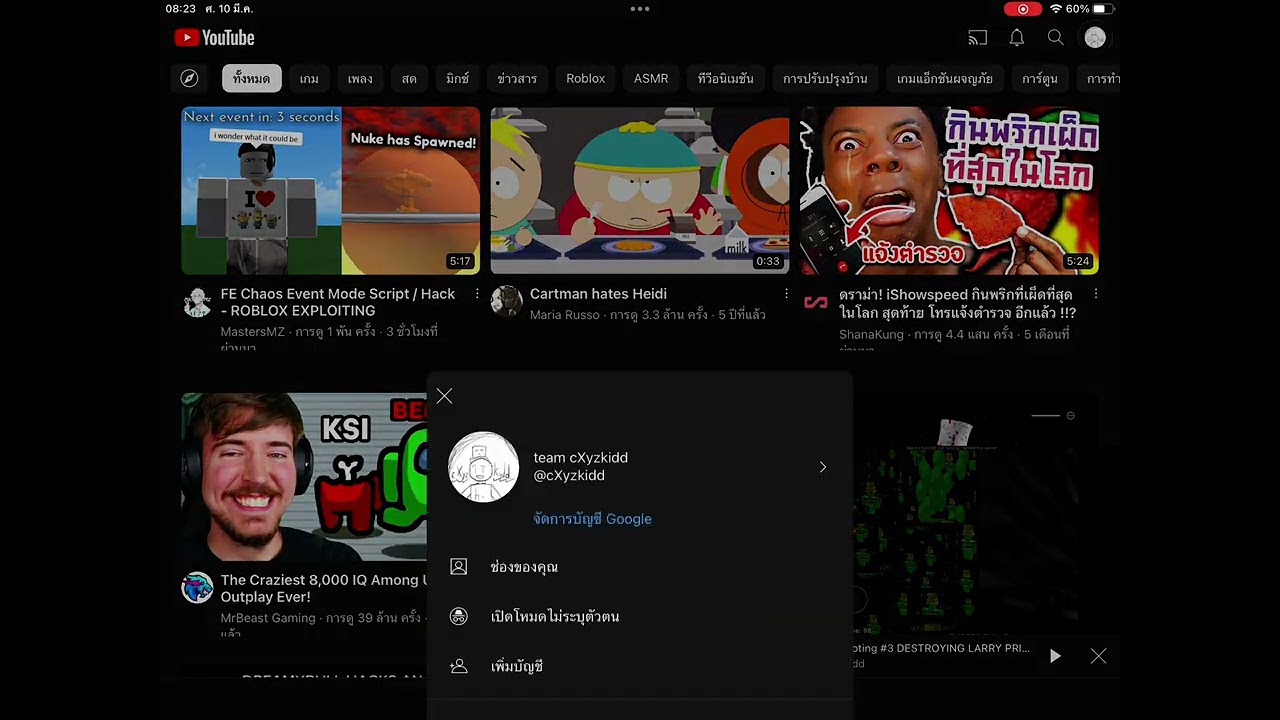The height and width of the screenshot is (720, 1280).
Task: Tap the @cXyzkidd handle text
Action: click(x=569, y=476)
